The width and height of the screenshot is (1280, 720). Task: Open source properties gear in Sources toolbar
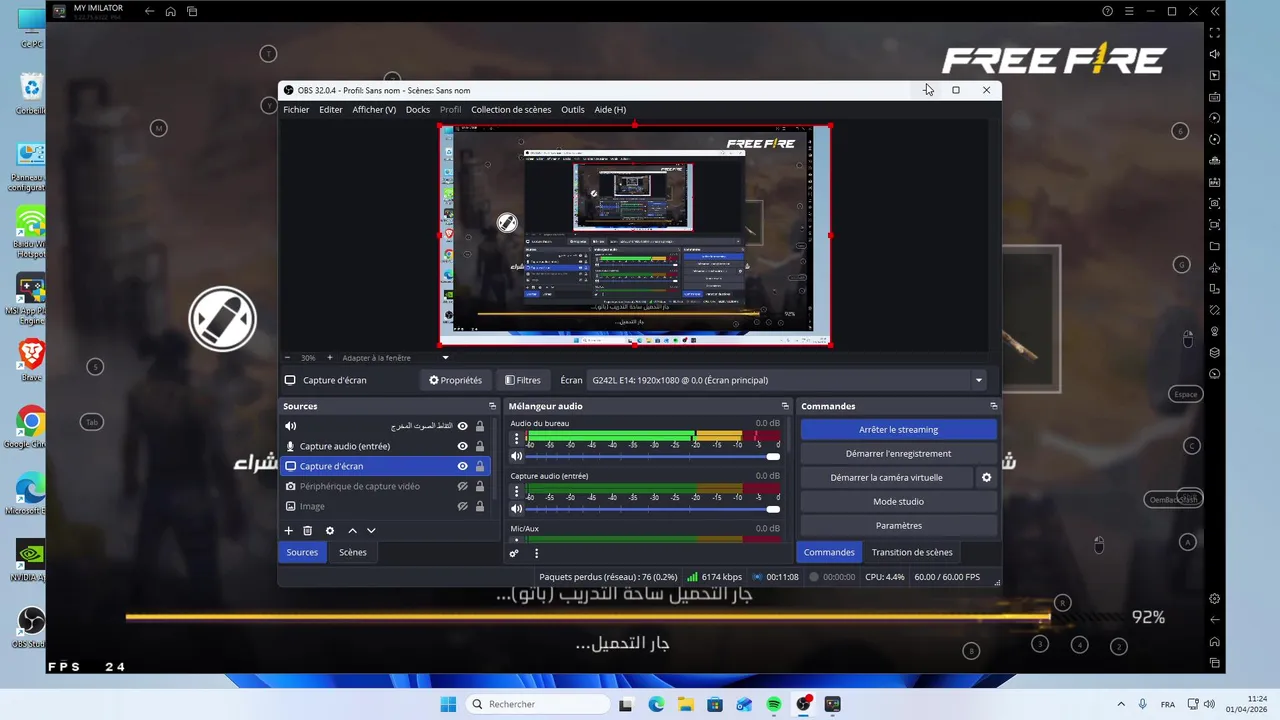click(x=330, y=531)
